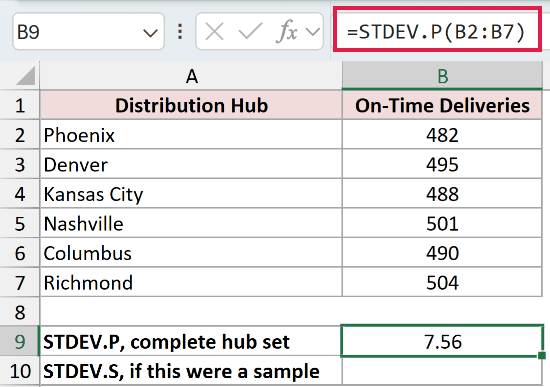Select the cell containing 488
This screenshot has height=387, width=550.
click(x=442, y=194)
